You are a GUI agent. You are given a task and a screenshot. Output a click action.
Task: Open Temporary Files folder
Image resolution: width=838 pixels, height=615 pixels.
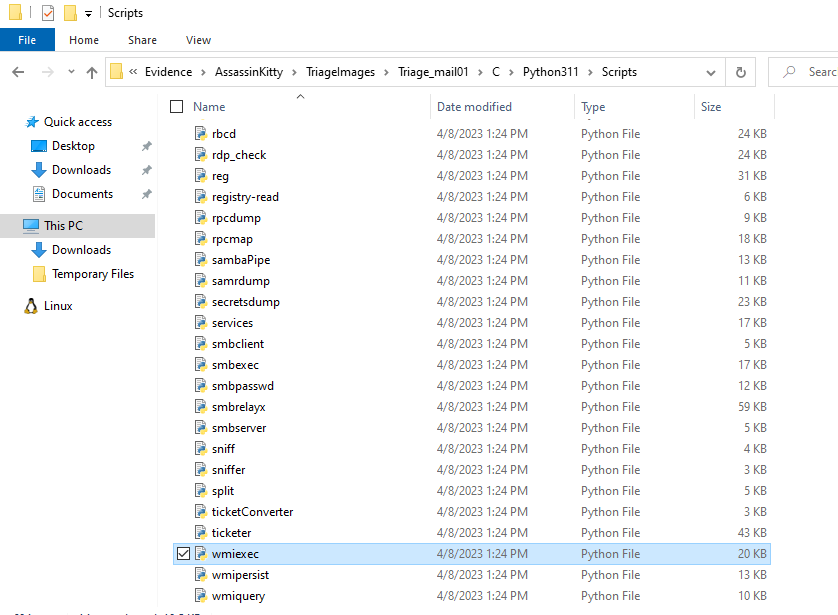[x=93, y=274]
